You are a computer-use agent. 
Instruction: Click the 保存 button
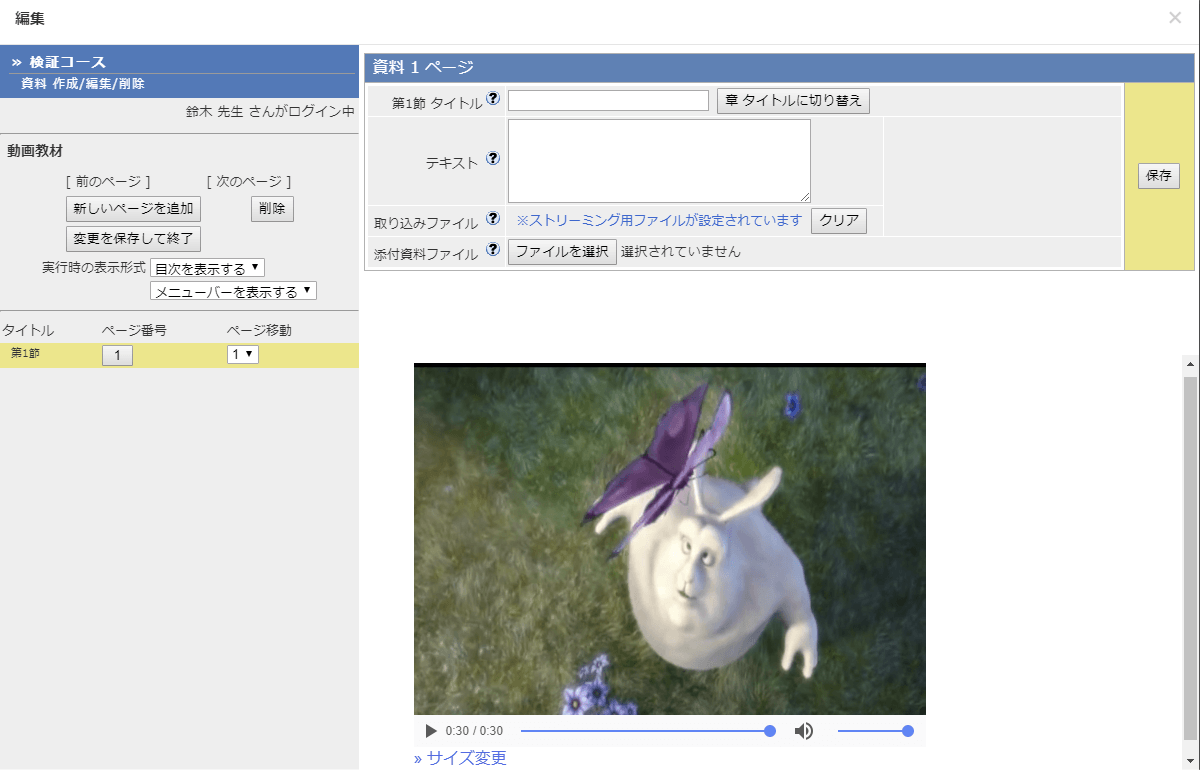[1159, 176]
